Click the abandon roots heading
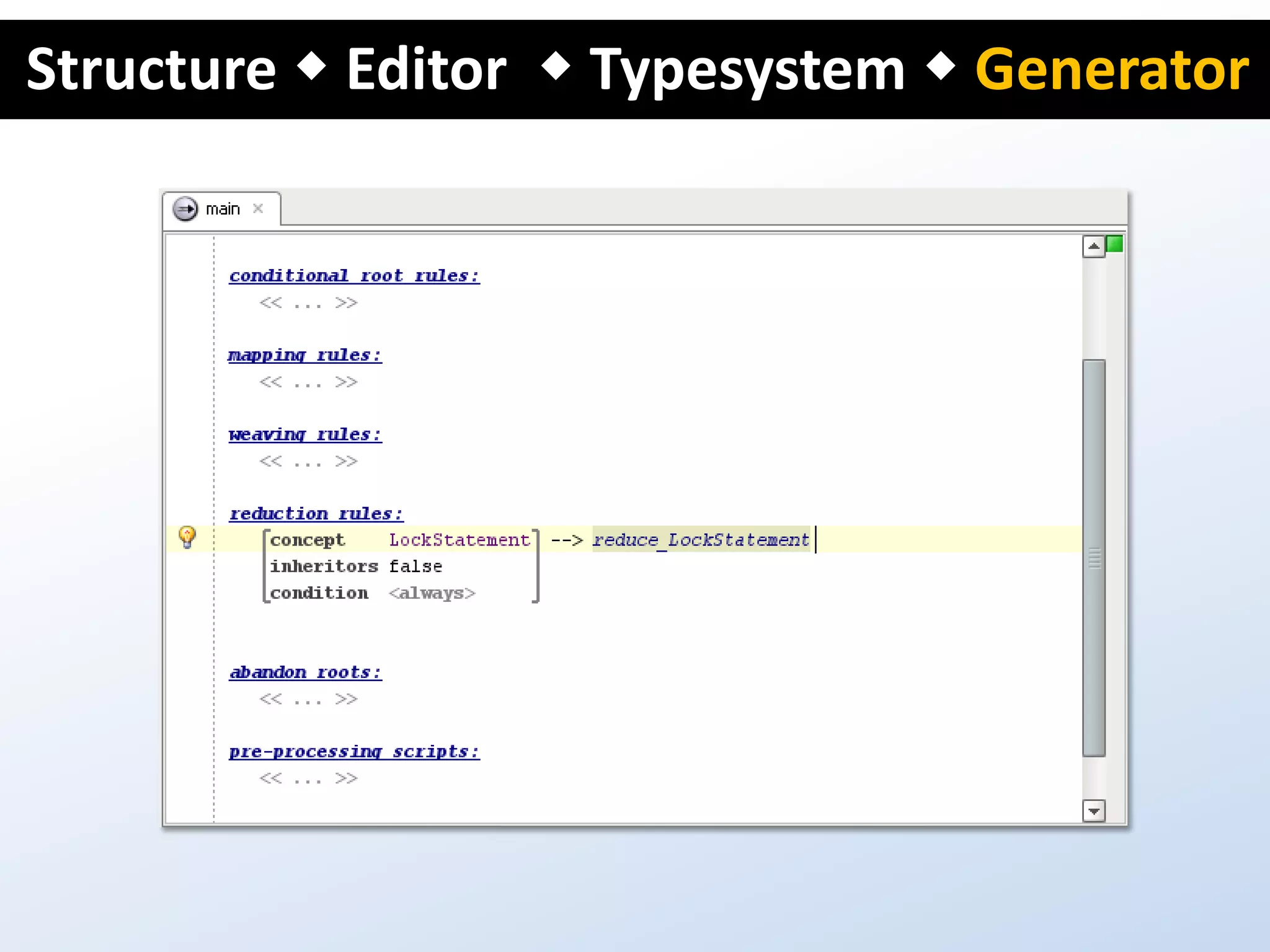 point(305,672)
